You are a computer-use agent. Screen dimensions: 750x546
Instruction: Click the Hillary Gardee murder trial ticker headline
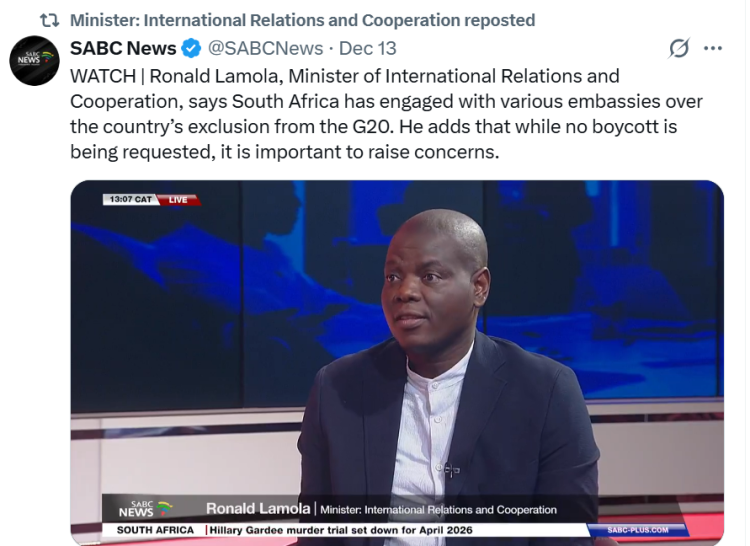click(x=341, y=530)
